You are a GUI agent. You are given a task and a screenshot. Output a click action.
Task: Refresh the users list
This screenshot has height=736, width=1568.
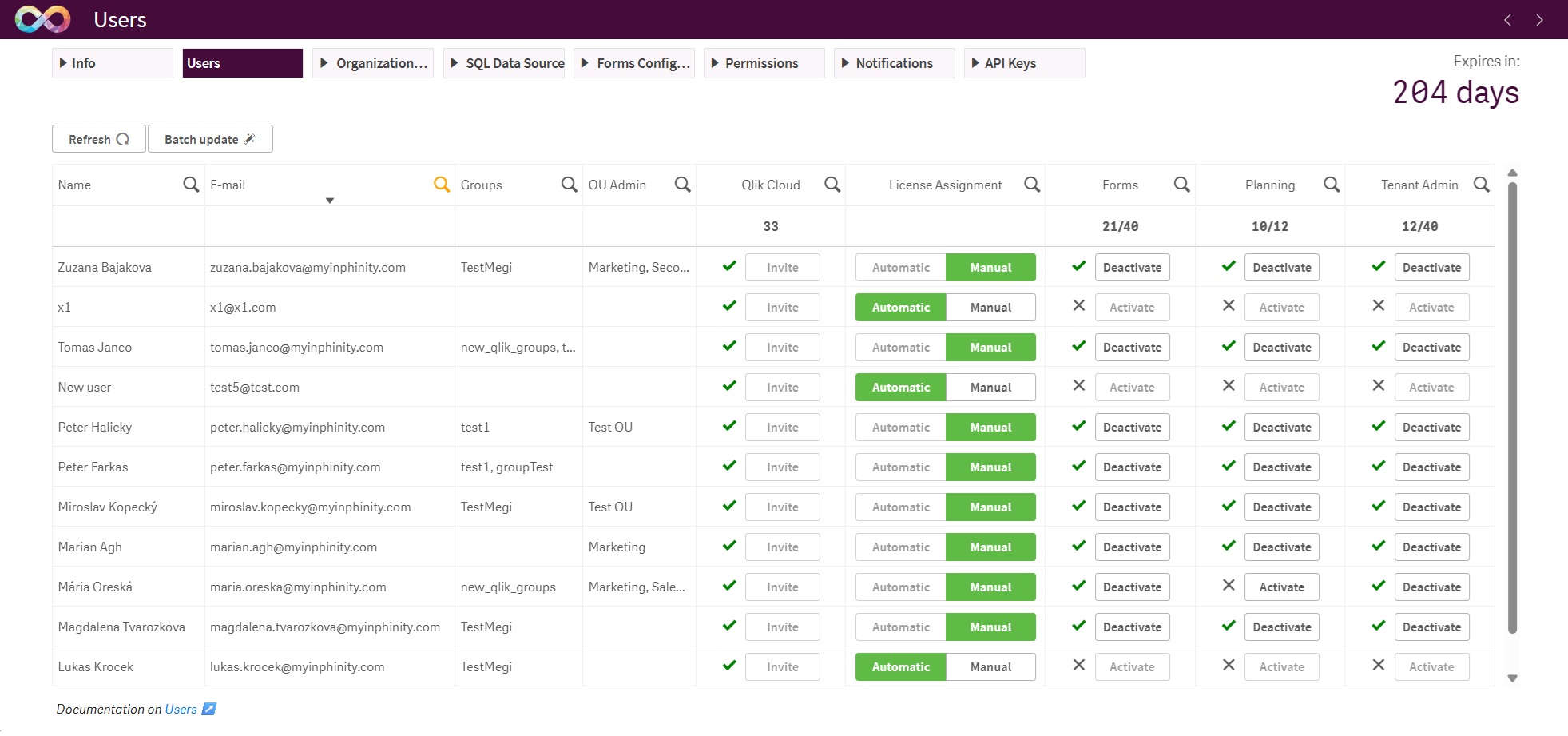pos(99,139)
